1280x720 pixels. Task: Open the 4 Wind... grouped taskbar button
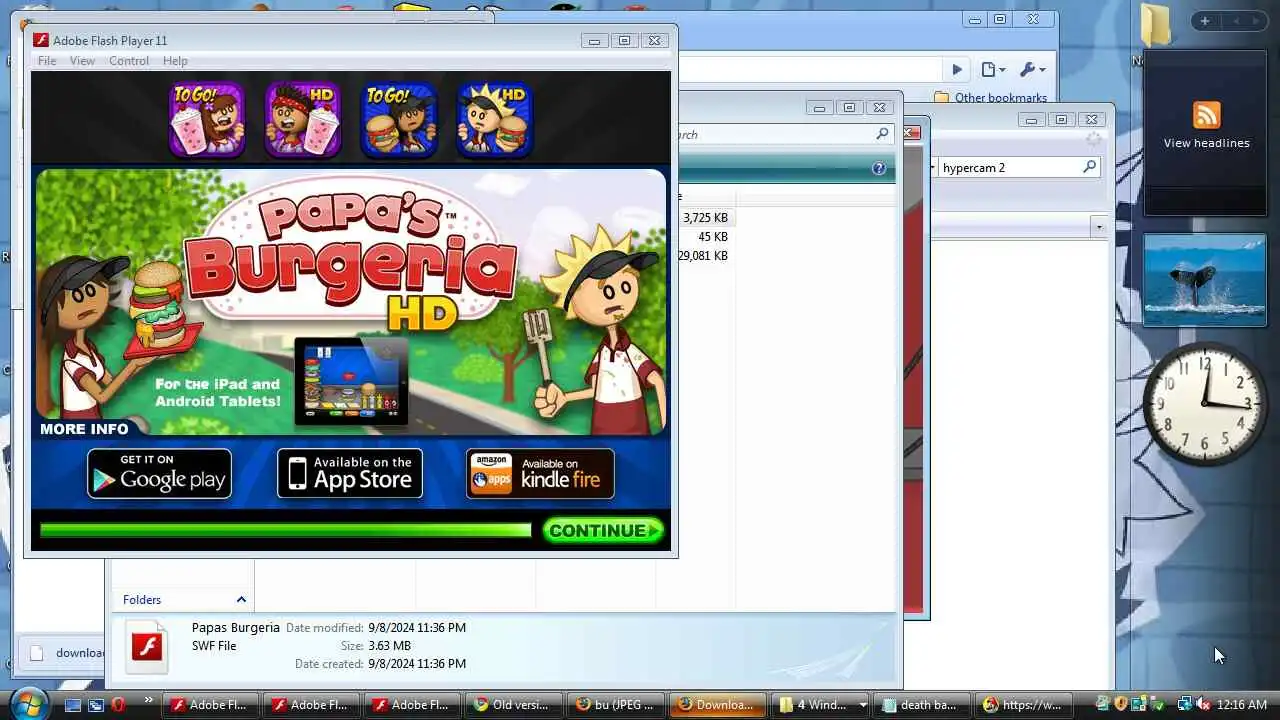coord(821,705)
